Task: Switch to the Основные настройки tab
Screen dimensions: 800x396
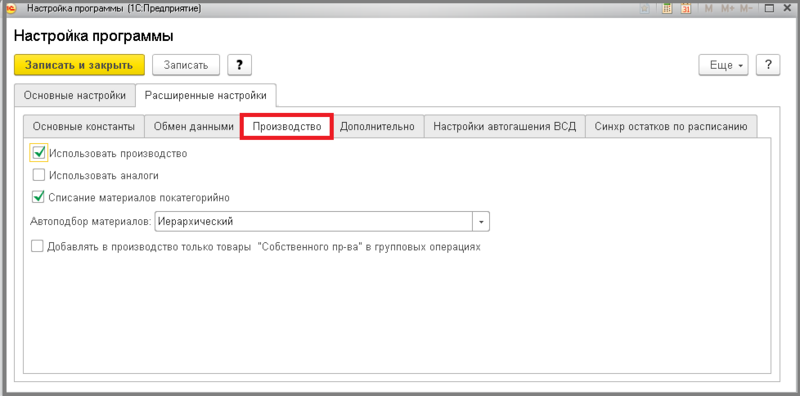Action: tap(75, 95)
